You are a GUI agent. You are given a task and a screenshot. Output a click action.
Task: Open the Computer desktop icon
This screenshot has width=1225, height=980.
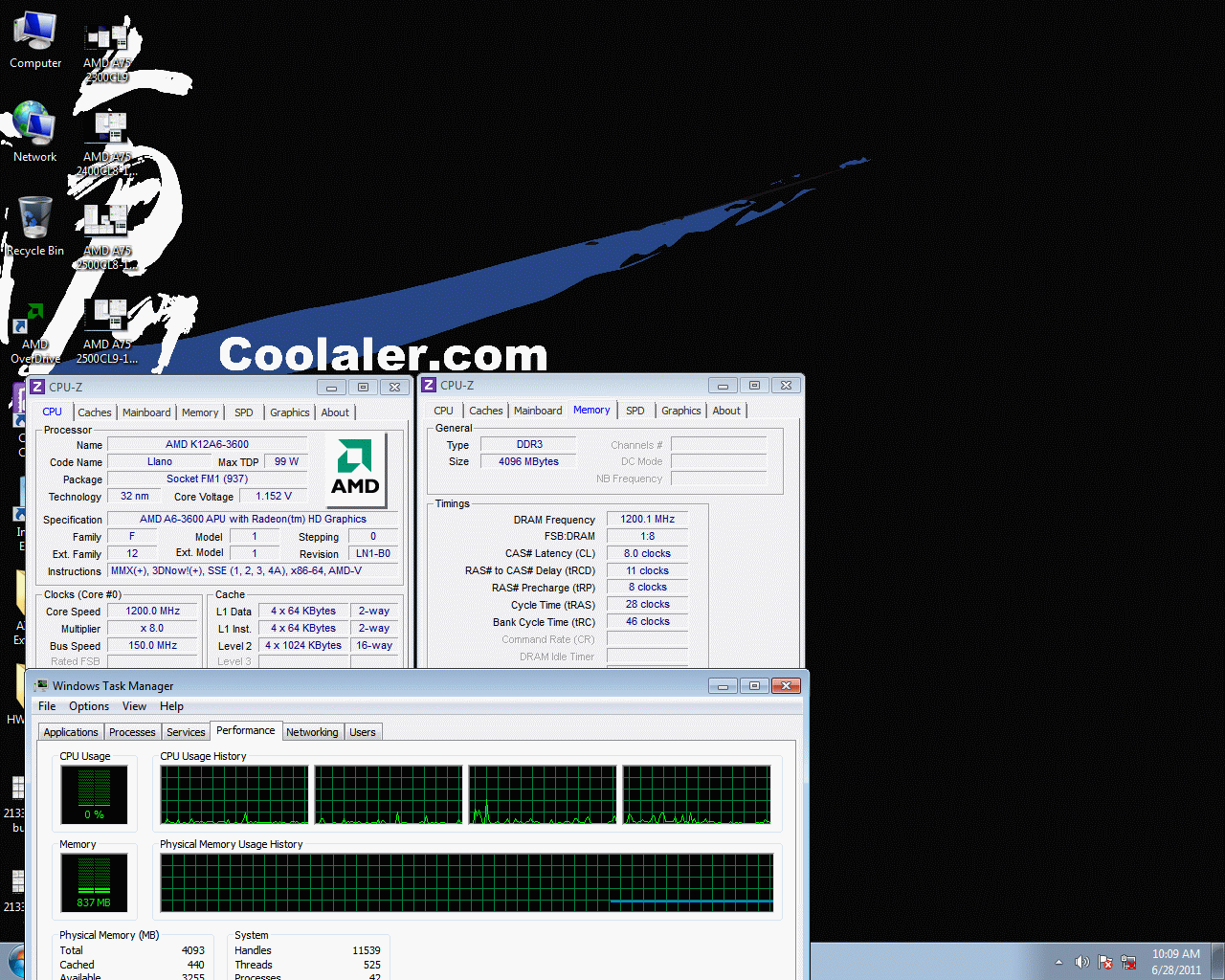(x=35, y=40)
